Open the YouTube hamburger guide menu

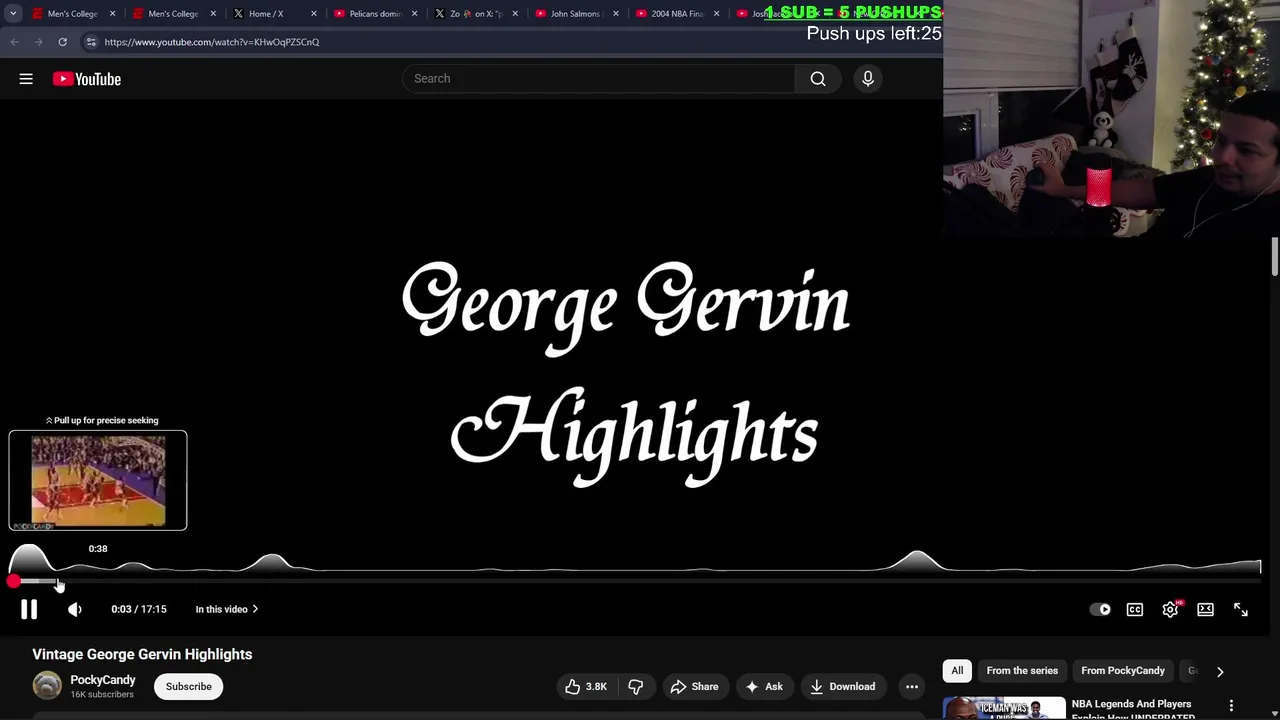click(x=26, y=79)
